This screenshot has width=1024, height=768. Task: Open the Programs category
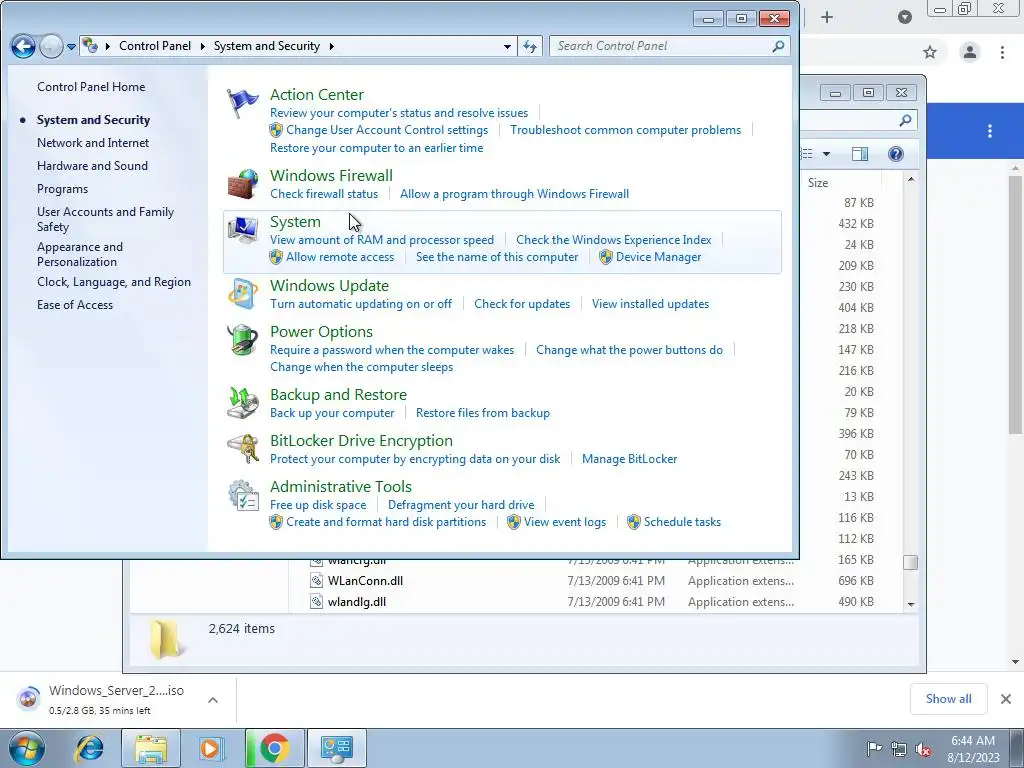pos(62,189)
